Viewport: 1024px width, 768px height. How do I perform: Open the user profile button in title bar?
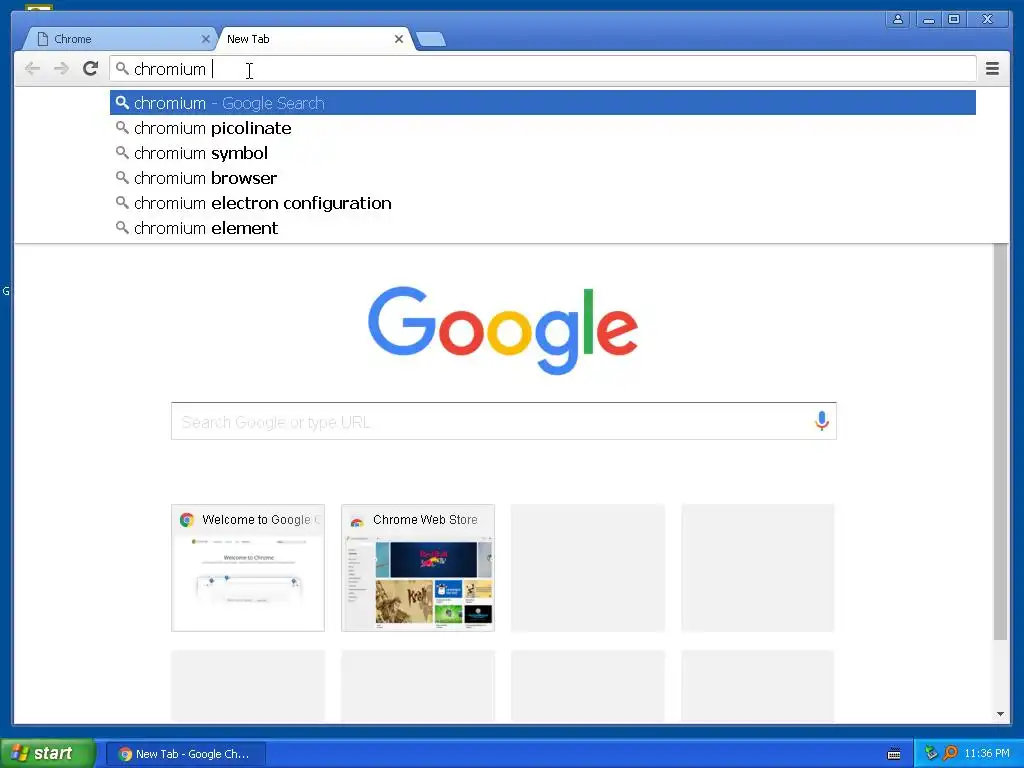coord(898,20)
